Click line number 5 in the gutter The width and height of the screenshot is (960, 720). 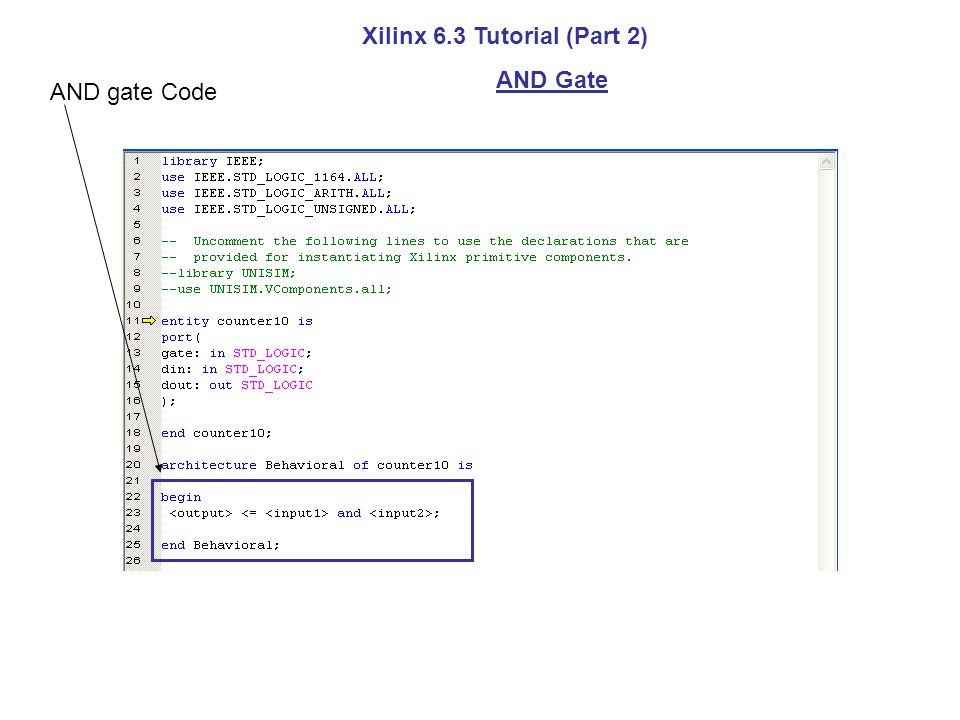pyautogui.click(x=137, y=225)
